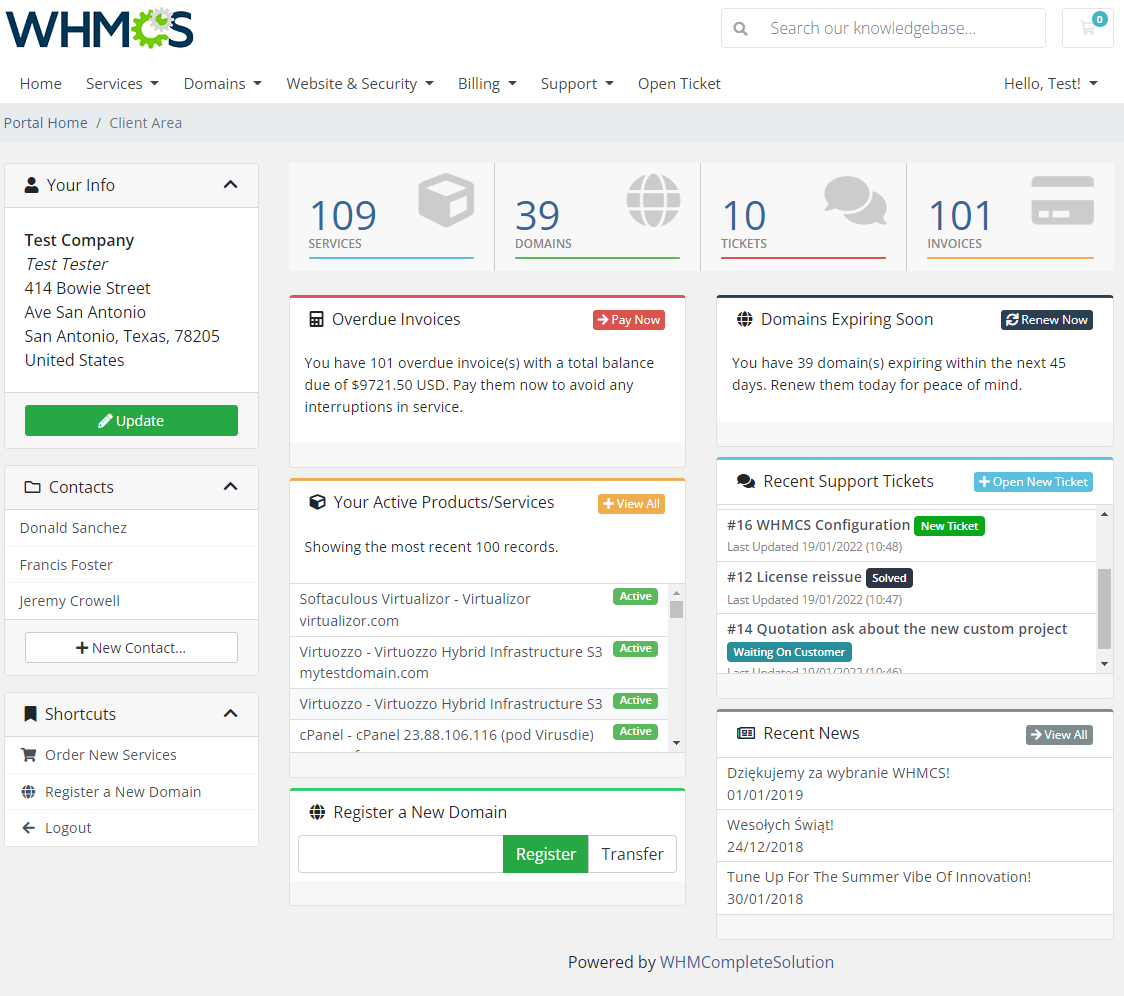Click the green Register domain button

tap(546, 854)
